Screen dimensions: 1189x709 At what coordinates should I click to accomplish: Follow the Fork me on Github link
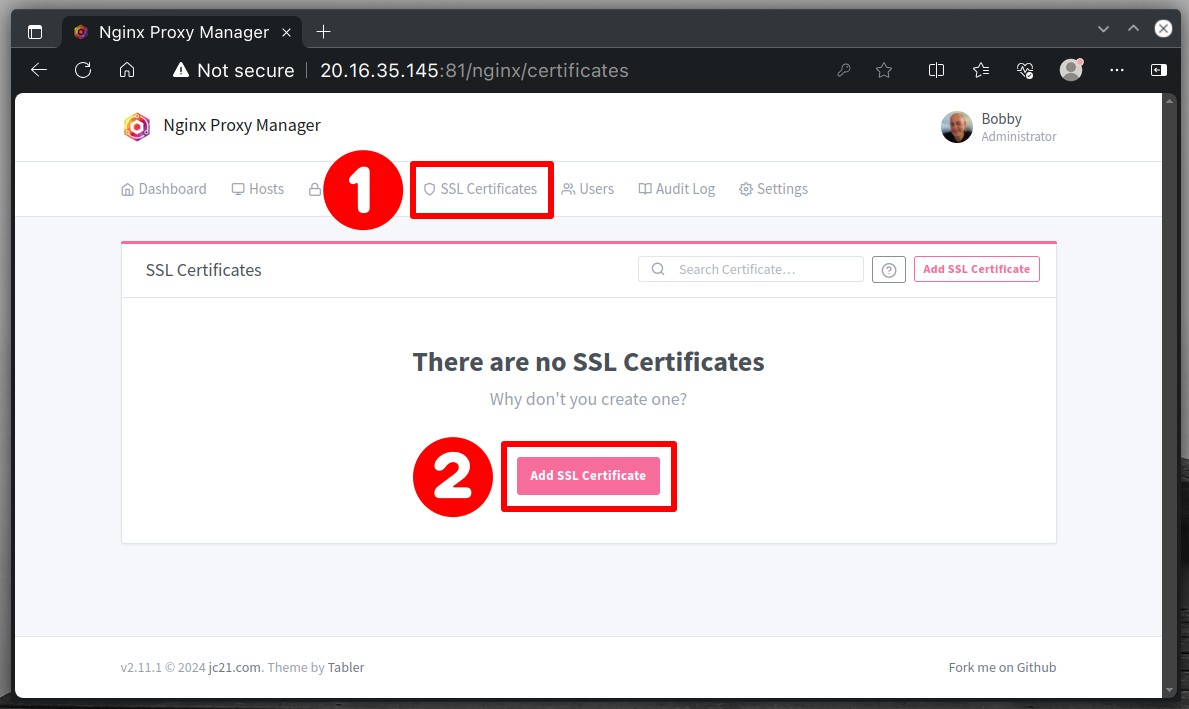coord(1002,667)
